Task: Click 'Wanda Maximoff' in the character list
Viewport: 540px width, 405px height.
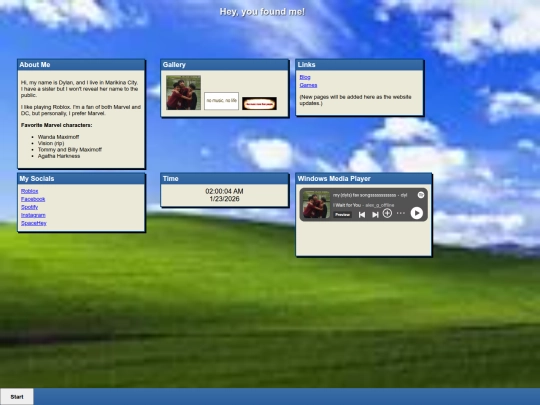Action: pos(59,137)
